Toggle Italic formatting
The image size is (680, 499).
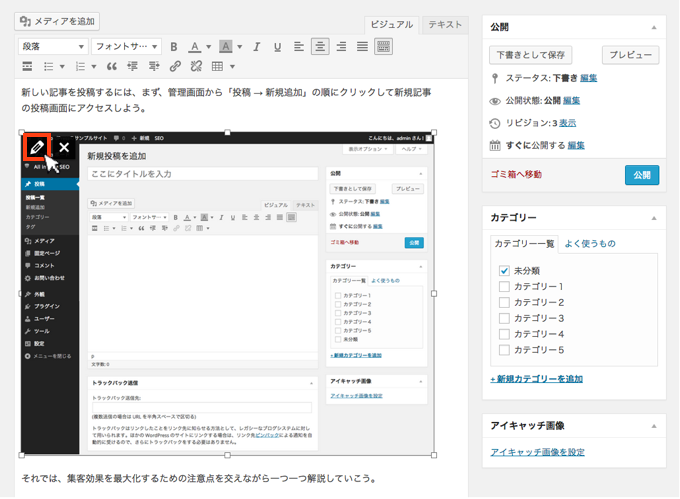coord(257,46)
